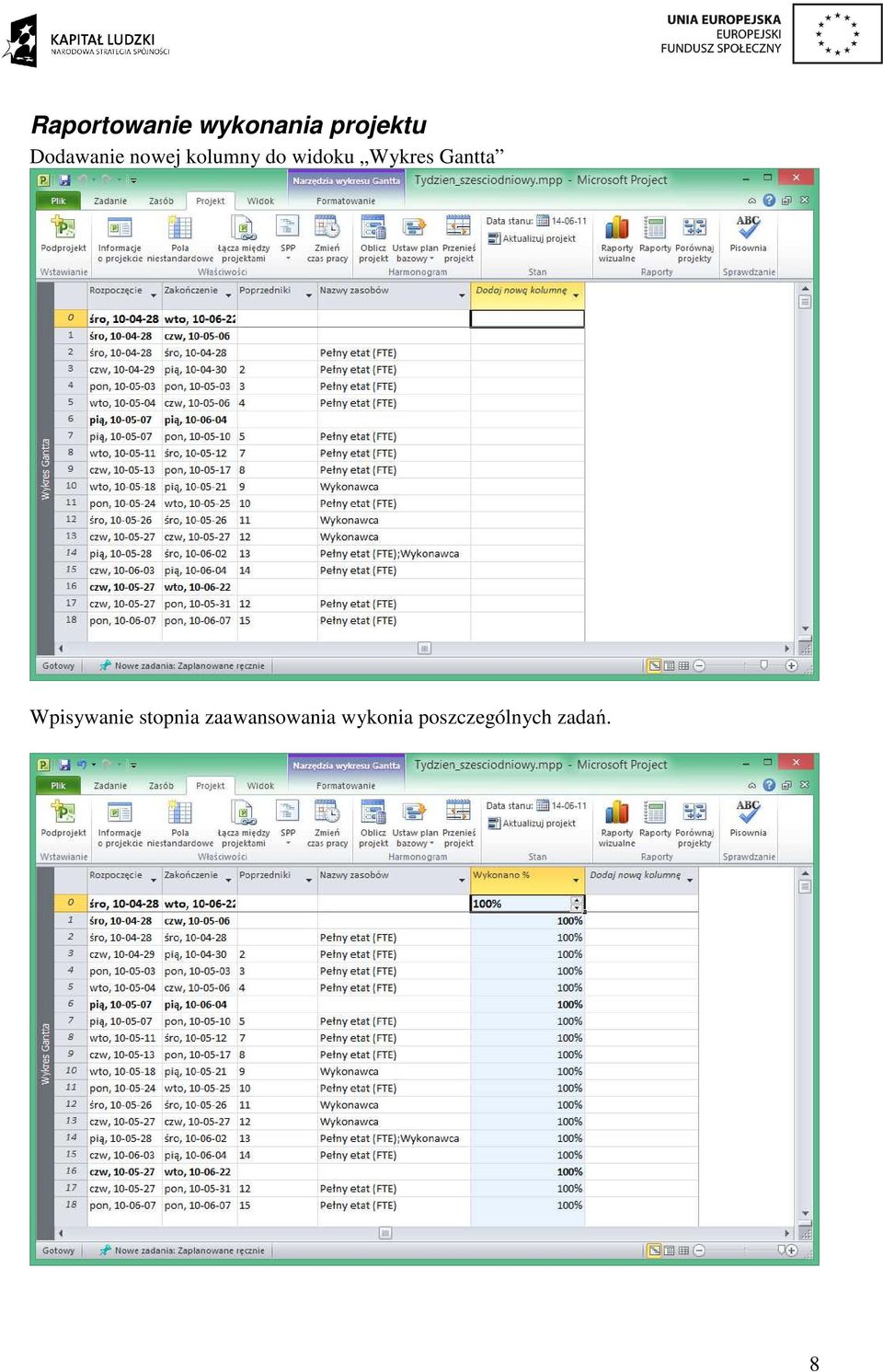The width and height of the screenshot is (883, 1372).
Task: Open Nazwy zasobów column arrow in the Wykonano % window
Action: click(462, 881)
